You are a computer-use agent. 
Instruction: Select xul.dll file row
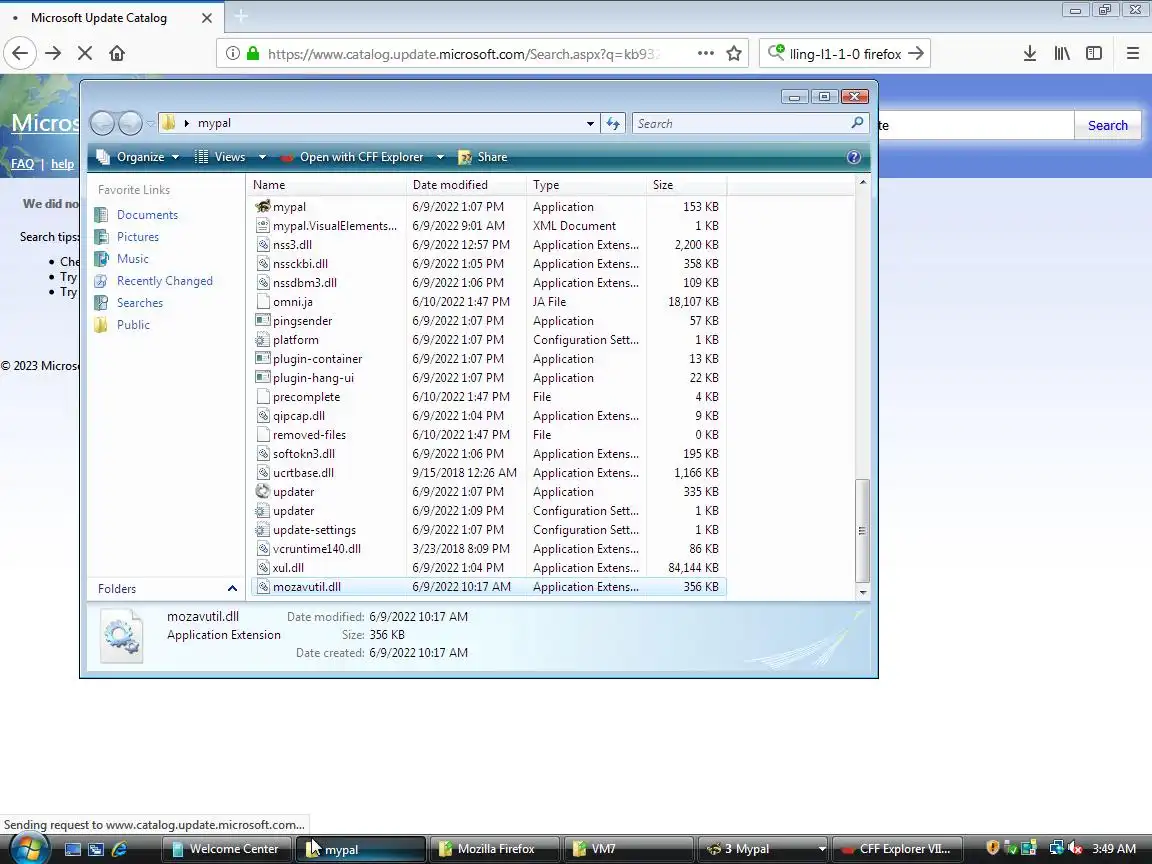click(x=488, y=568)
